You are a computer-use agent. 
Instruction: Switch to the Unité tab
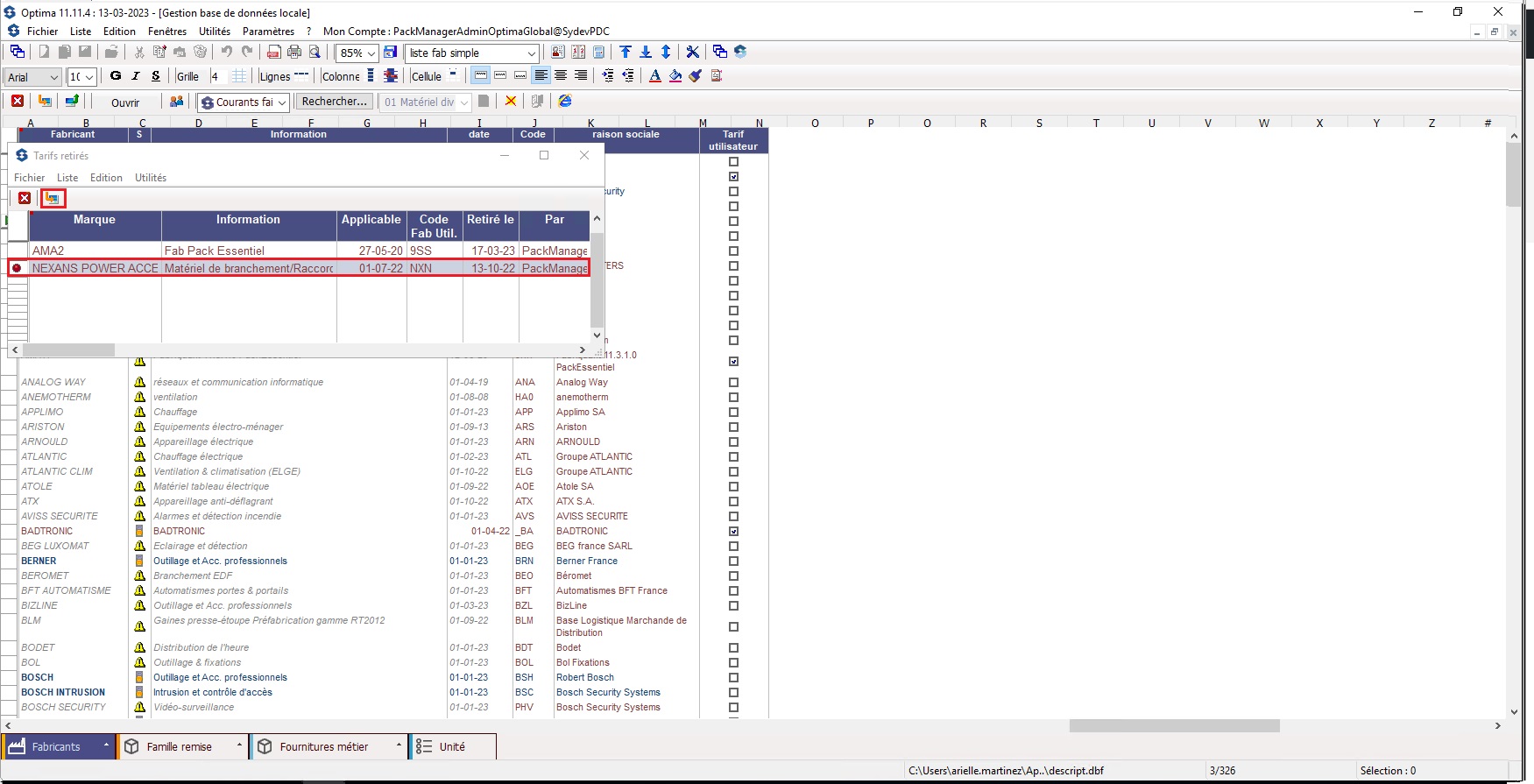(x=453, y=746)
